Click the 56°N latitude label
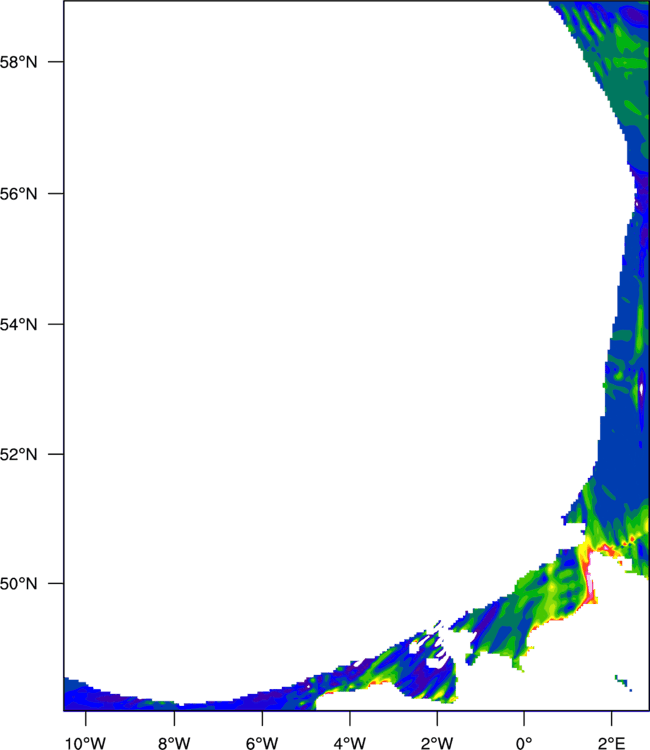650x750 pixels. (x=18, y=194)
